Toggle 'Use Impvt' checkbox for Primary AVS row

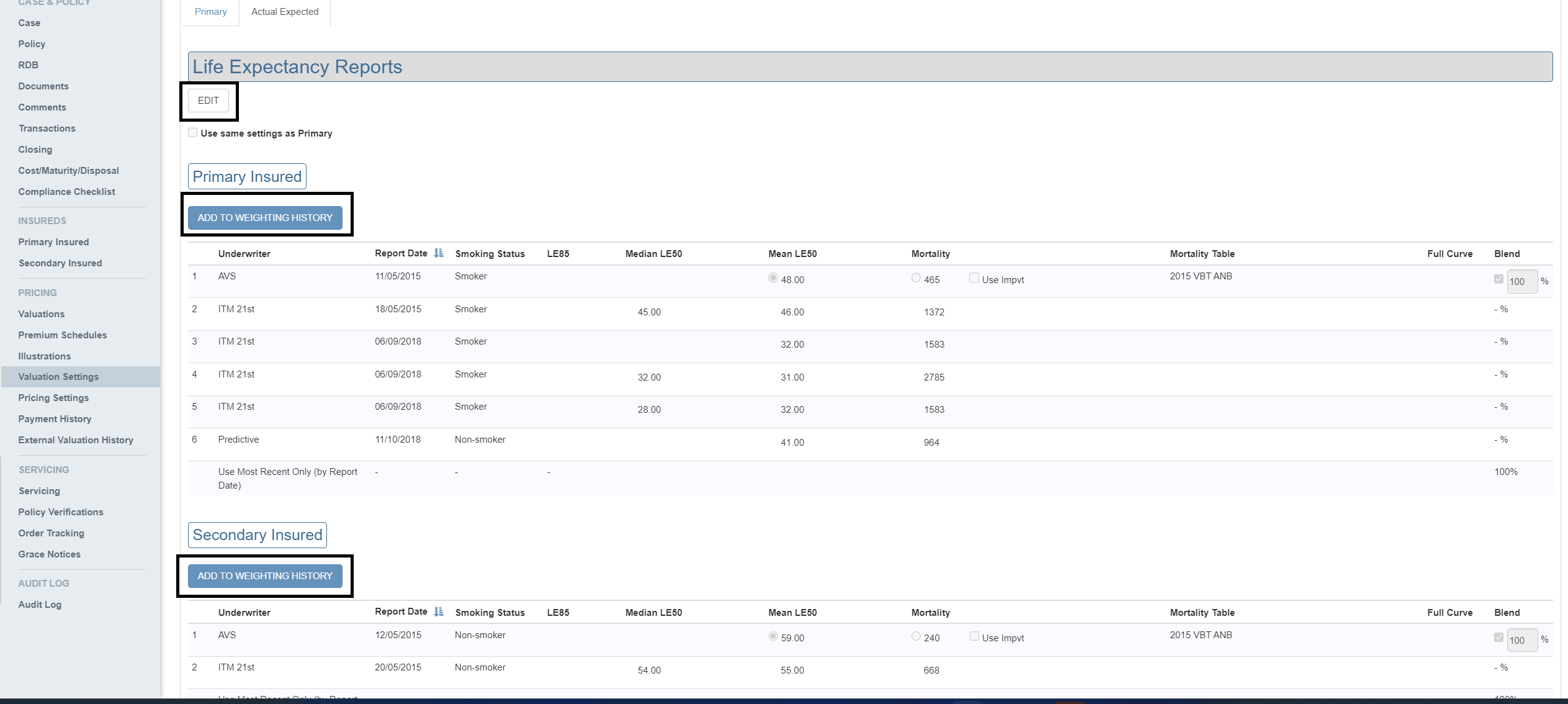(x=974, y=278)
